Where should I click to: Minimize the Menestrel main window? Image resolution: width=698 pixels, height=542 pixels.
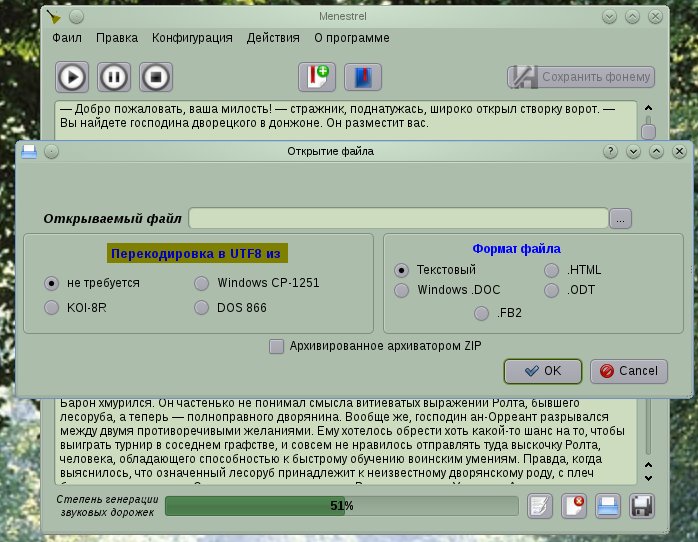[609, 17]
